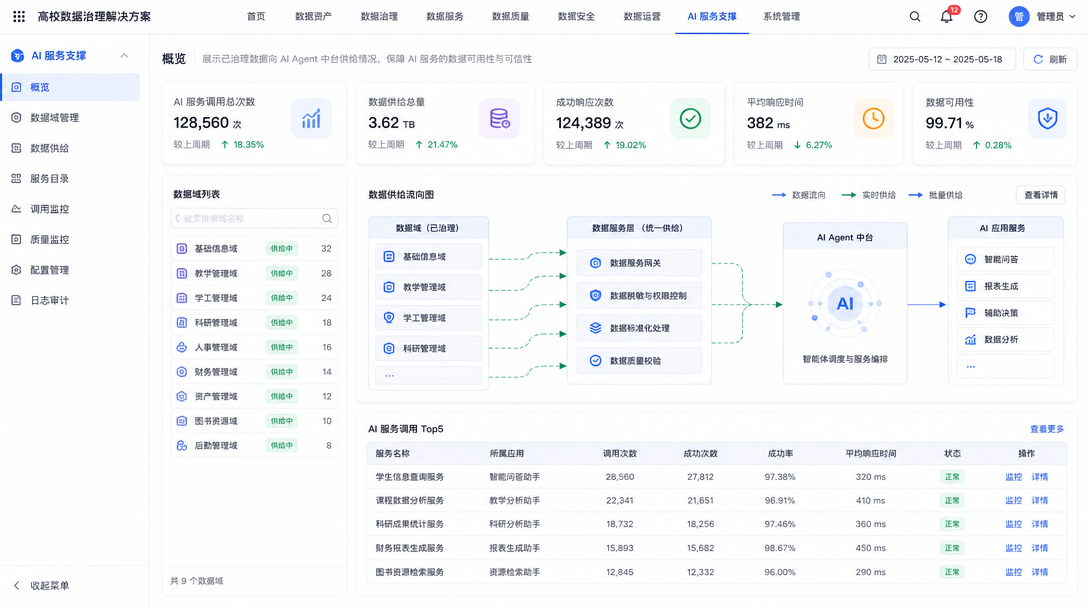Image resolution: width=1088 pixels, height=608 pixels.
Task: Click 详情 link for 课程数据分析服务
Action: pos(1039,500)
